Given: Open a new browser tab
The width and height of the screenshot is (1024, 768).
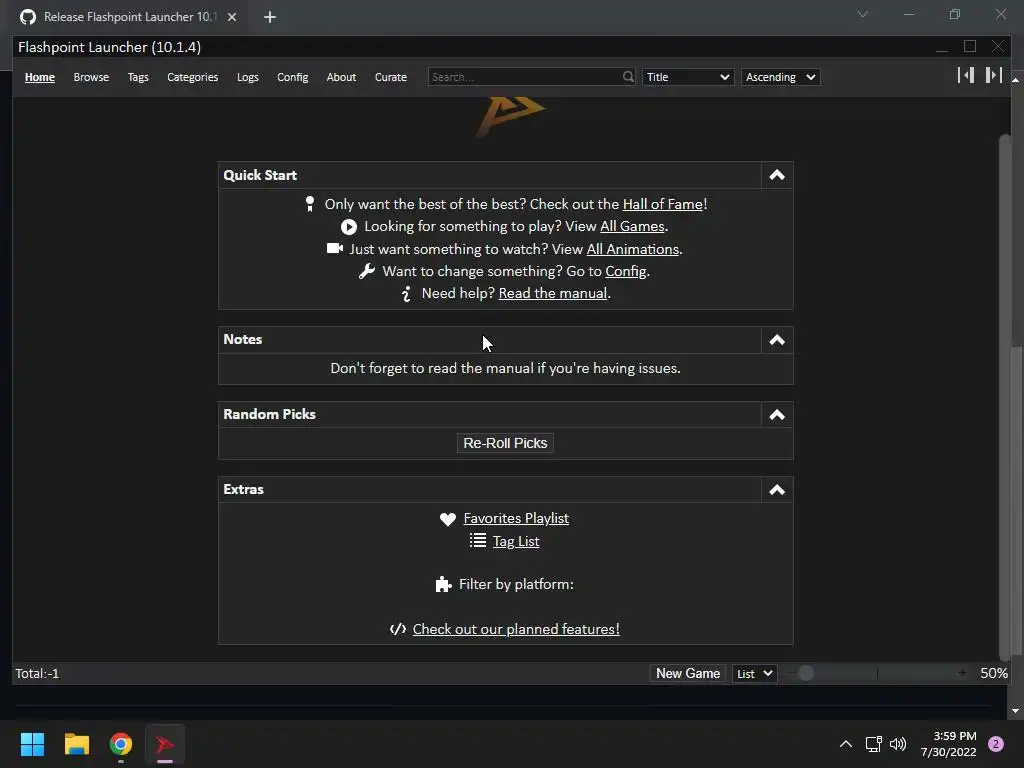Looking at the screenshot, I should 270,18.
